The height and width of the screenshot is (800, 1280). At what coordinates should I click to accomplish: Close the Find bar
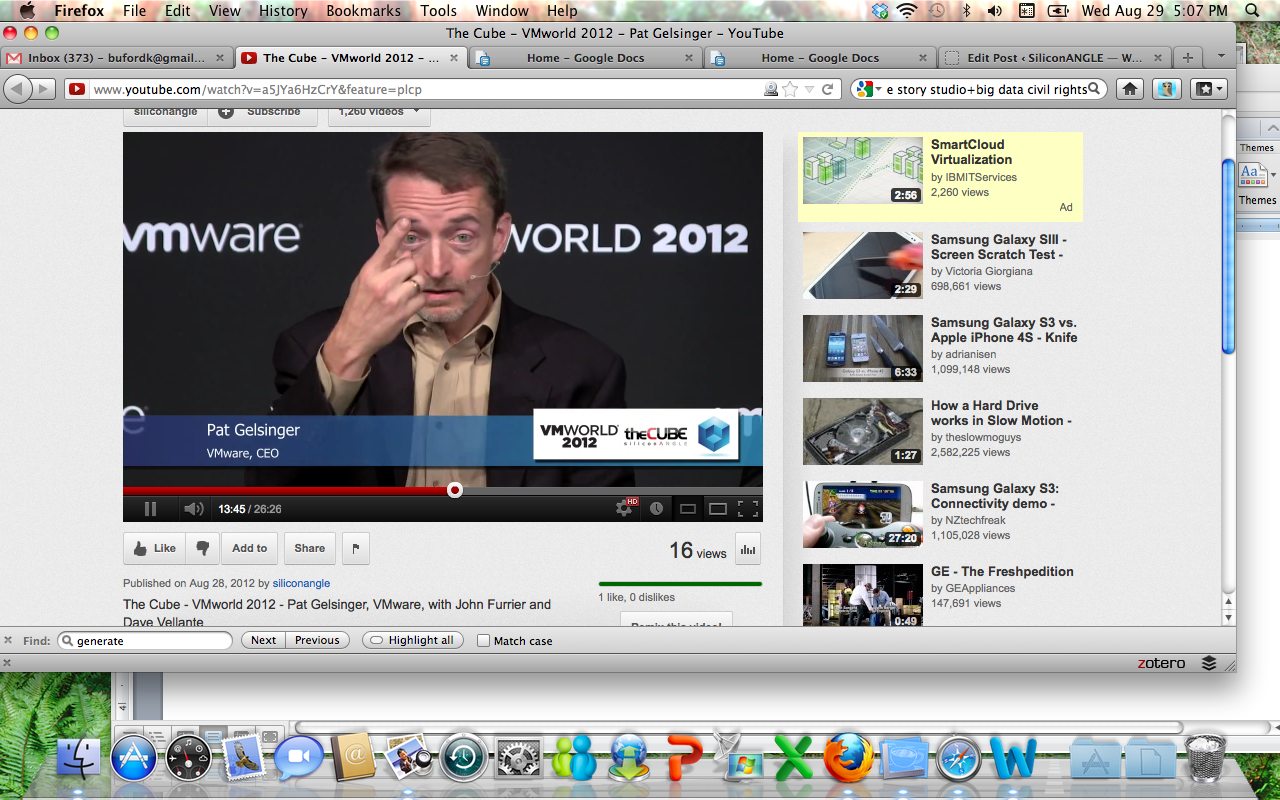[8, 640]
